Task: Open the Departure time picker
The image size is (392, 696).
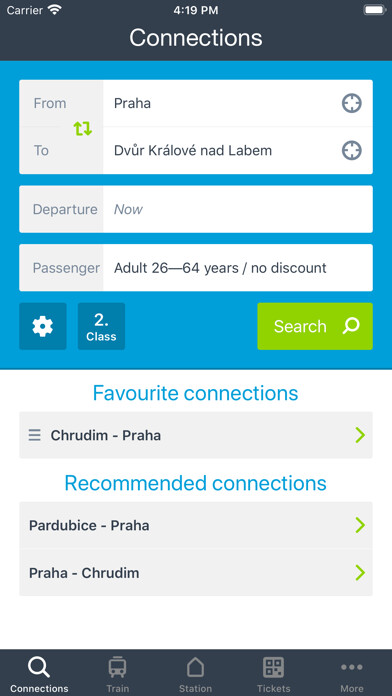Action: (196, 209)
